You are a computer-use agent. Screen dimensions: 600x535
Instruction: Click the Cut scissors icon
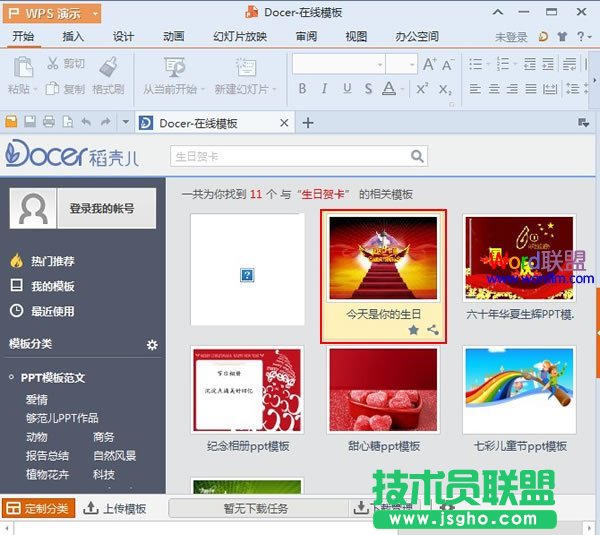53,64
